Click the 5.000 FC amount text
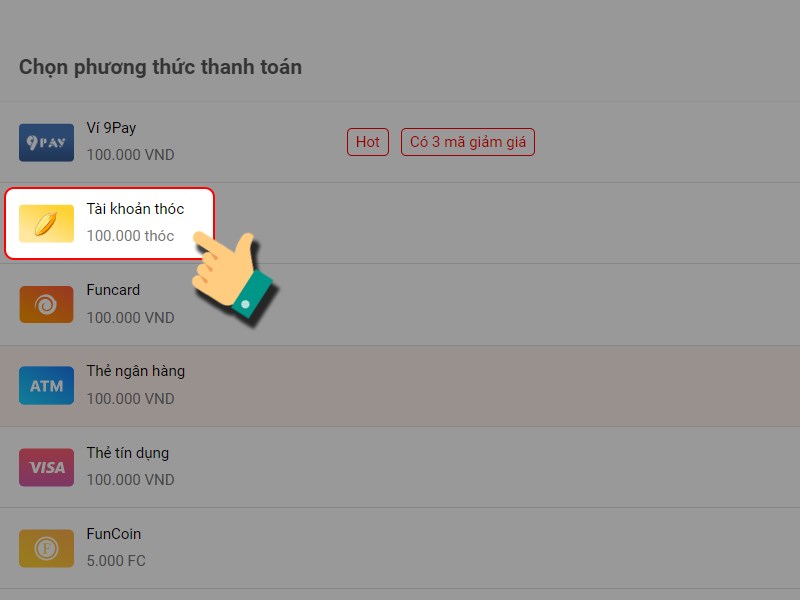The height and width of the screenshot is (600, 800). click(x=116, y=561)
